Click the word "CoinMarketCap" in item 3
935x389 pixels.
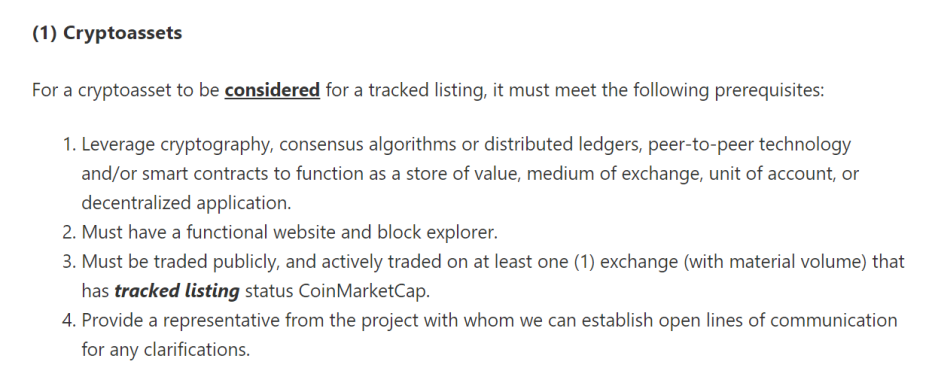pos(363,291)
